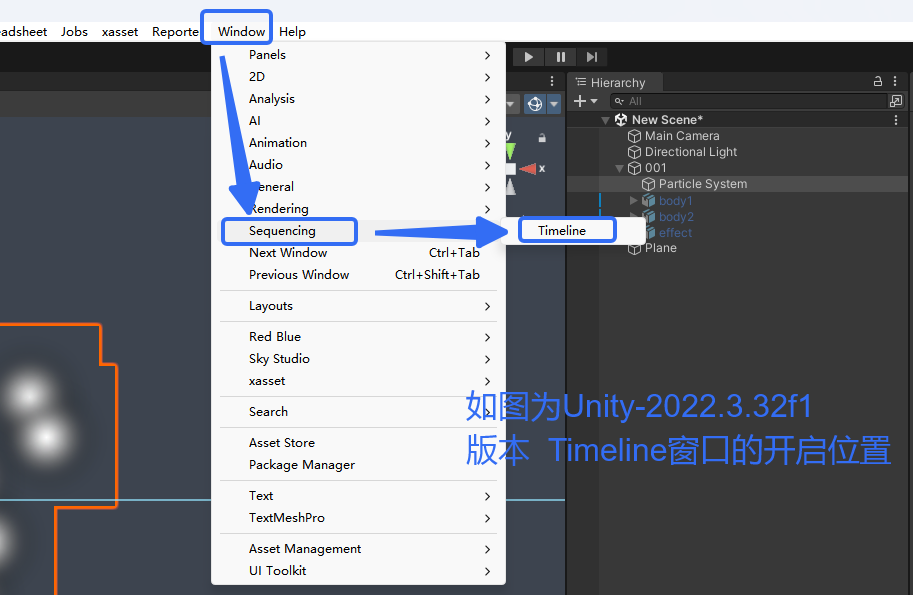This screenshot has width=913, height=595.
Task: Open the Reporter menu
Action: click(175, 31)
